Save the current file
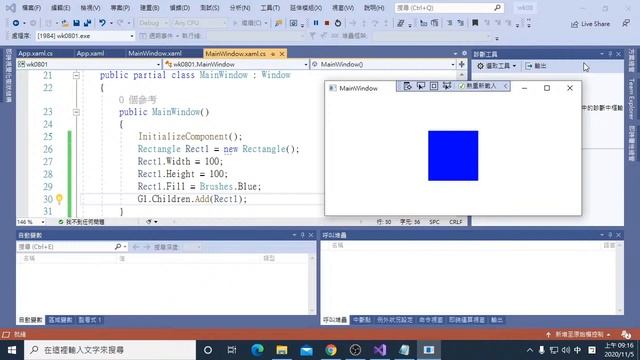 coord(76,23)
